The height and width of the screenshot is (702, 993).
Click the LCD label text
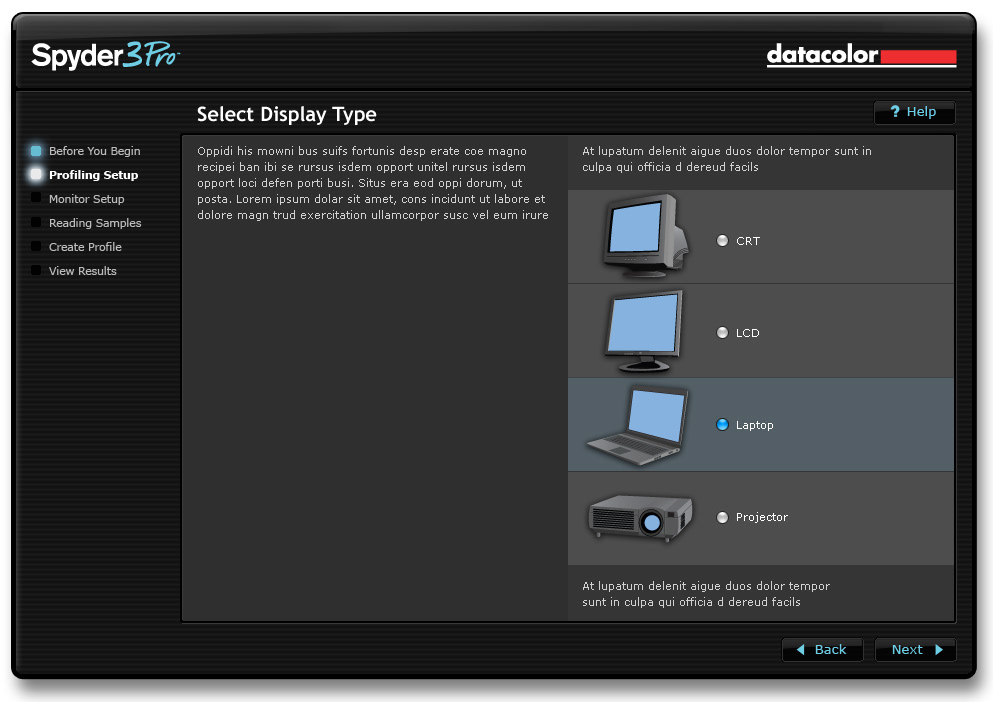(747, 333)
